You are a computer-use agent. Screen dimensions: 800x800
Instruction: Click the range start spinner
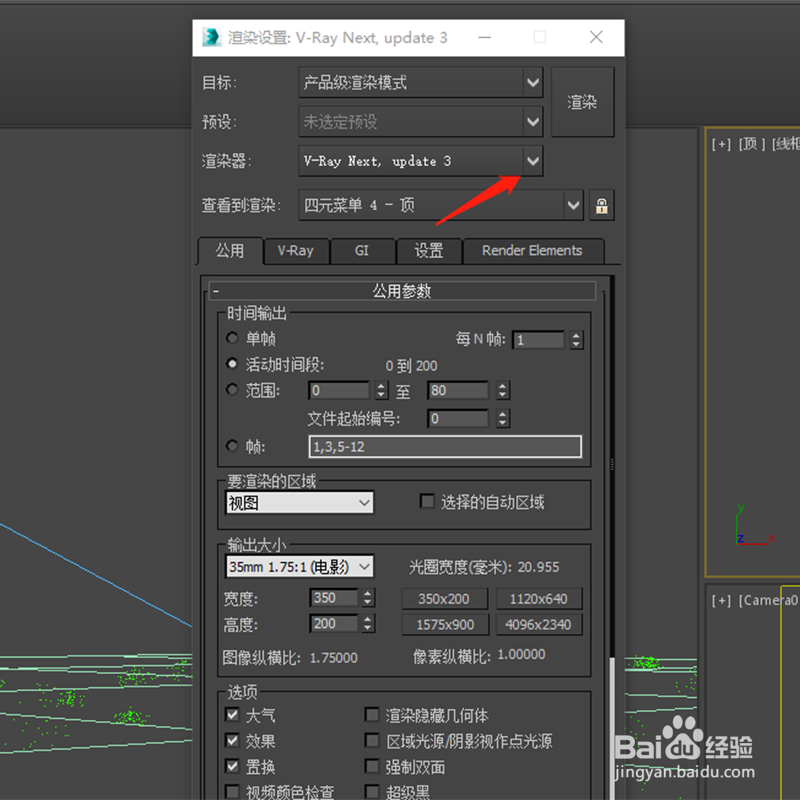pyautogui.click(x=382, y=390)
